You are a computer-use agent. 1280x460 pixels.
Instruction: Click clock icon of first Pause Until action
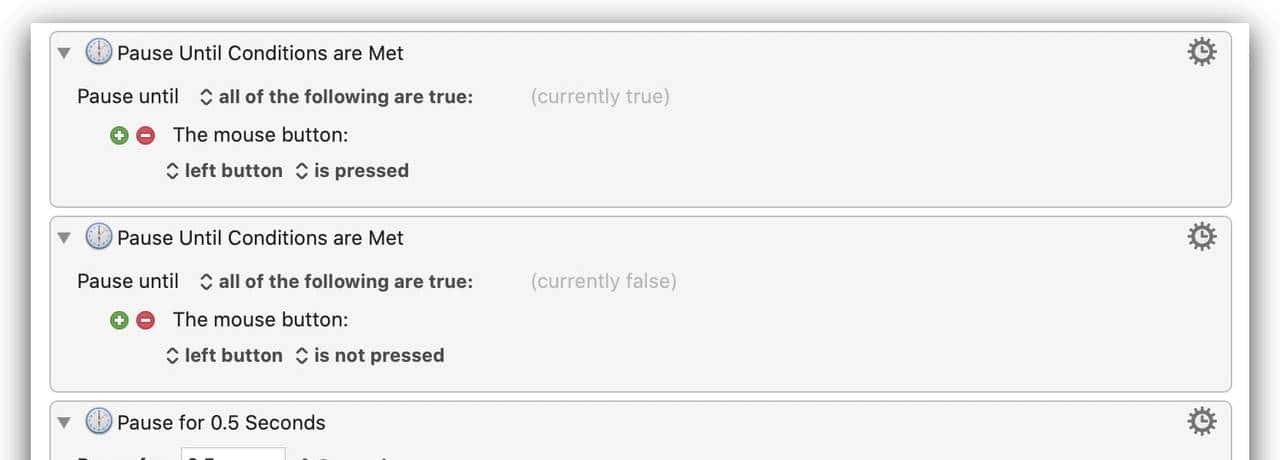pos(99,52)
